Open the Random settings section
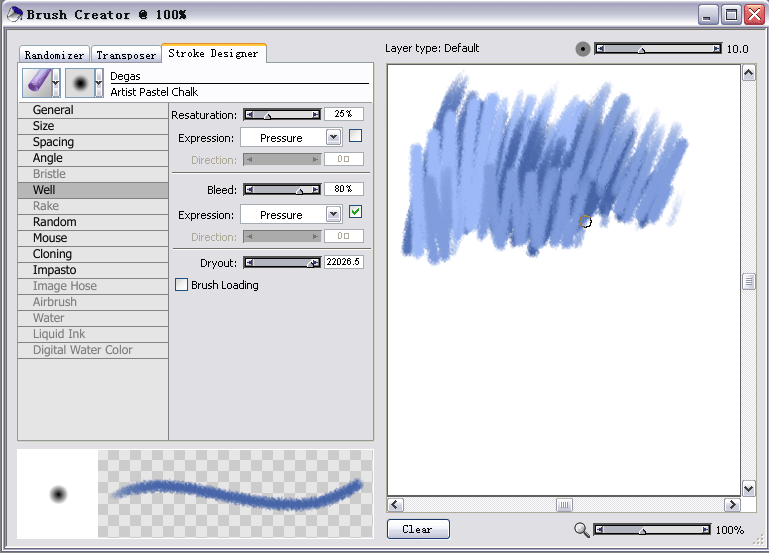Viewport: 769px width, 553px height. coord(93,222)
